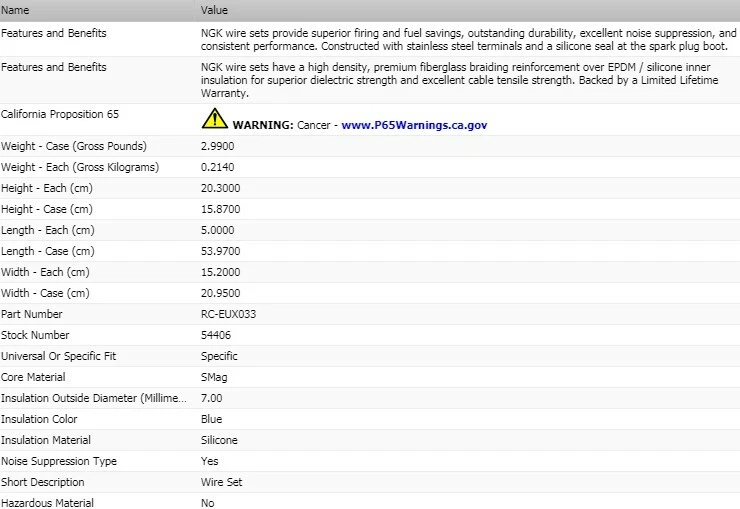Select the Part Number value RC-EUX033
The image size is (740, 509).
(x=228, y=314)
